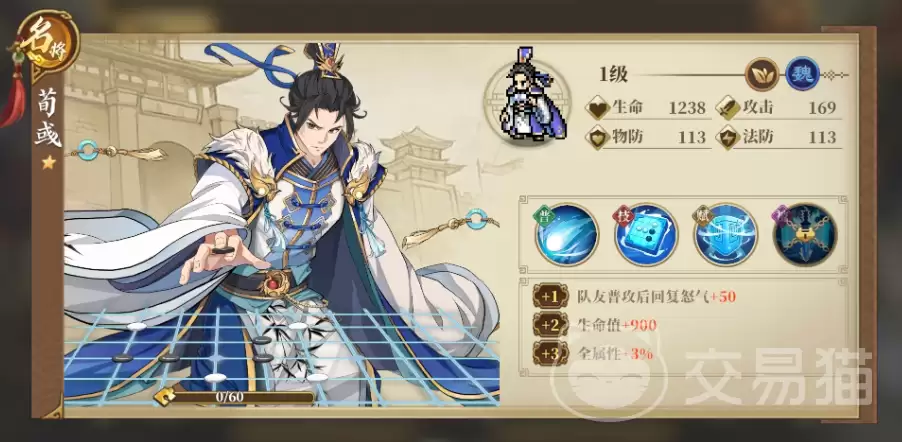The height and width of the screenshot is (442, 902).
Task: Tap the 攻击 sword stat icon
Action: click(x=728, y=108)
